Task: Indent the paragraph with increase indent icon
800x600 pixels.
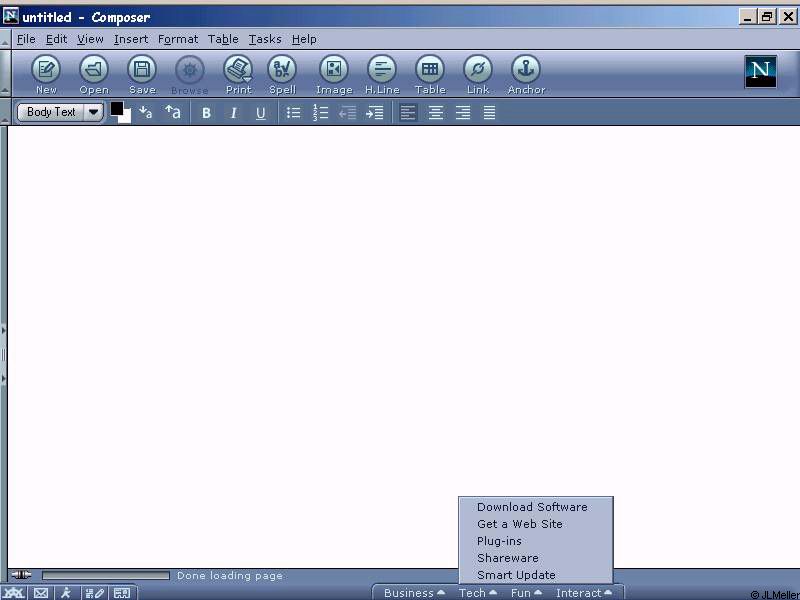Action: click(374, 112)
